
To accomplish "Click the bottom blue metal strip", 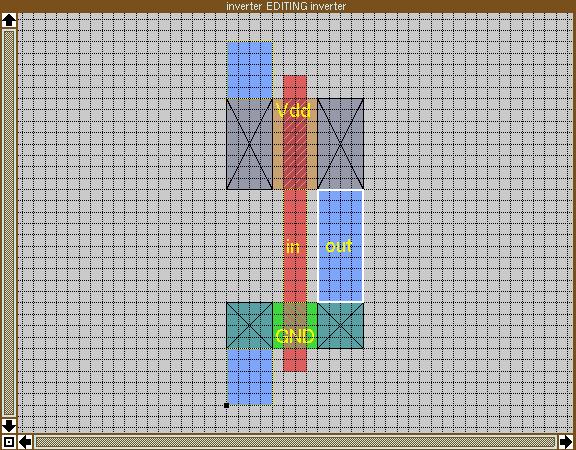I will pyautogui.click(x=250, y=377).
